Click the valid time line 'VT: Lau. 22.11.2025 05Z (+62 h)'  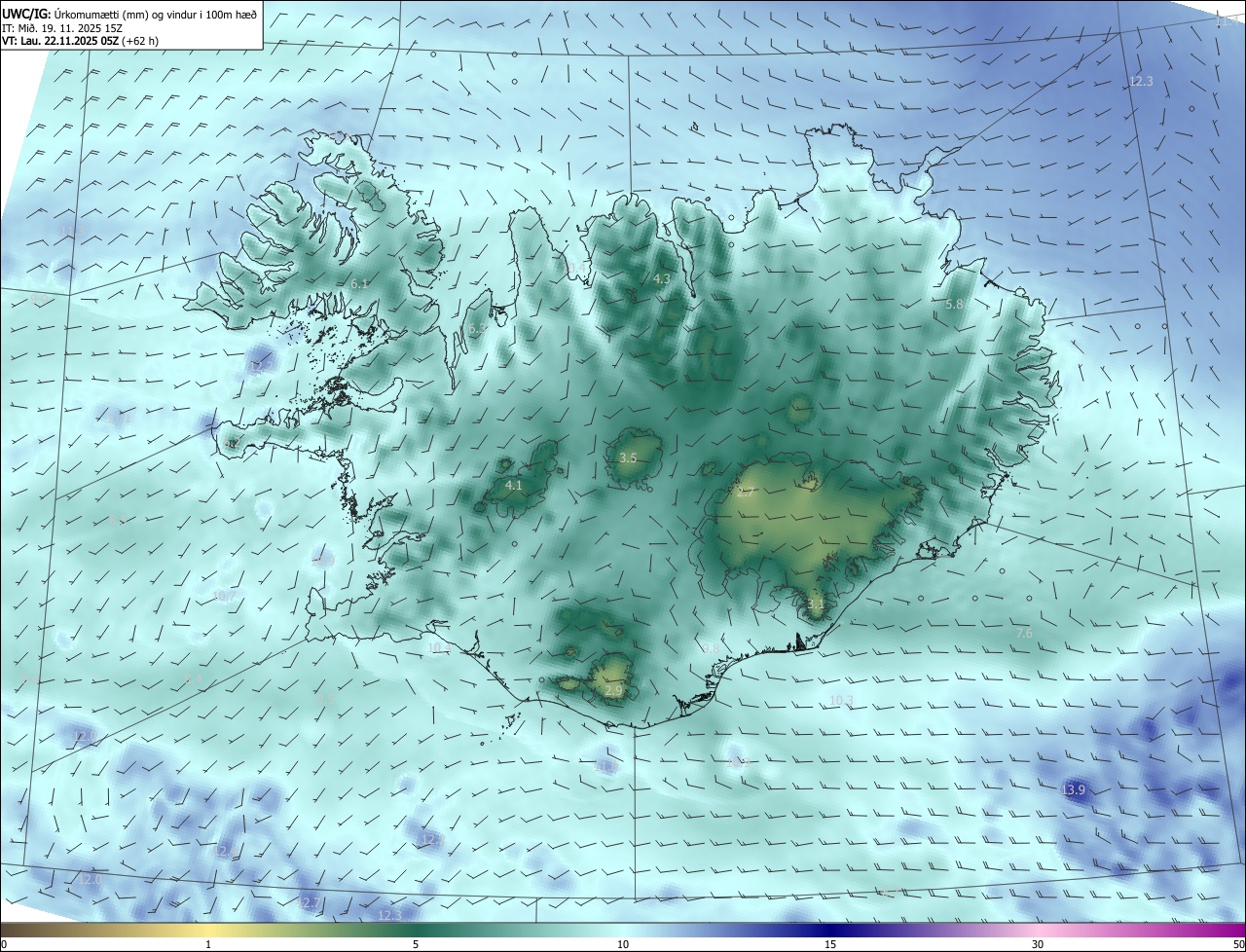point(80,41)
